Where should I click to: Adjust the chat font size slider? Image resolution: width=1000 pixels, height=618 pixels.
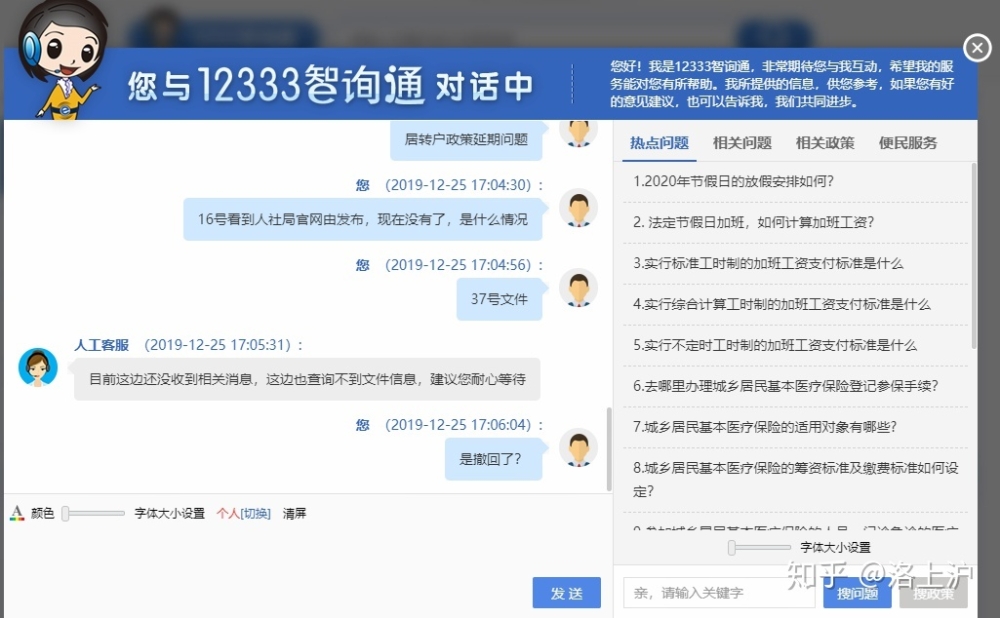tap(92, 513)
